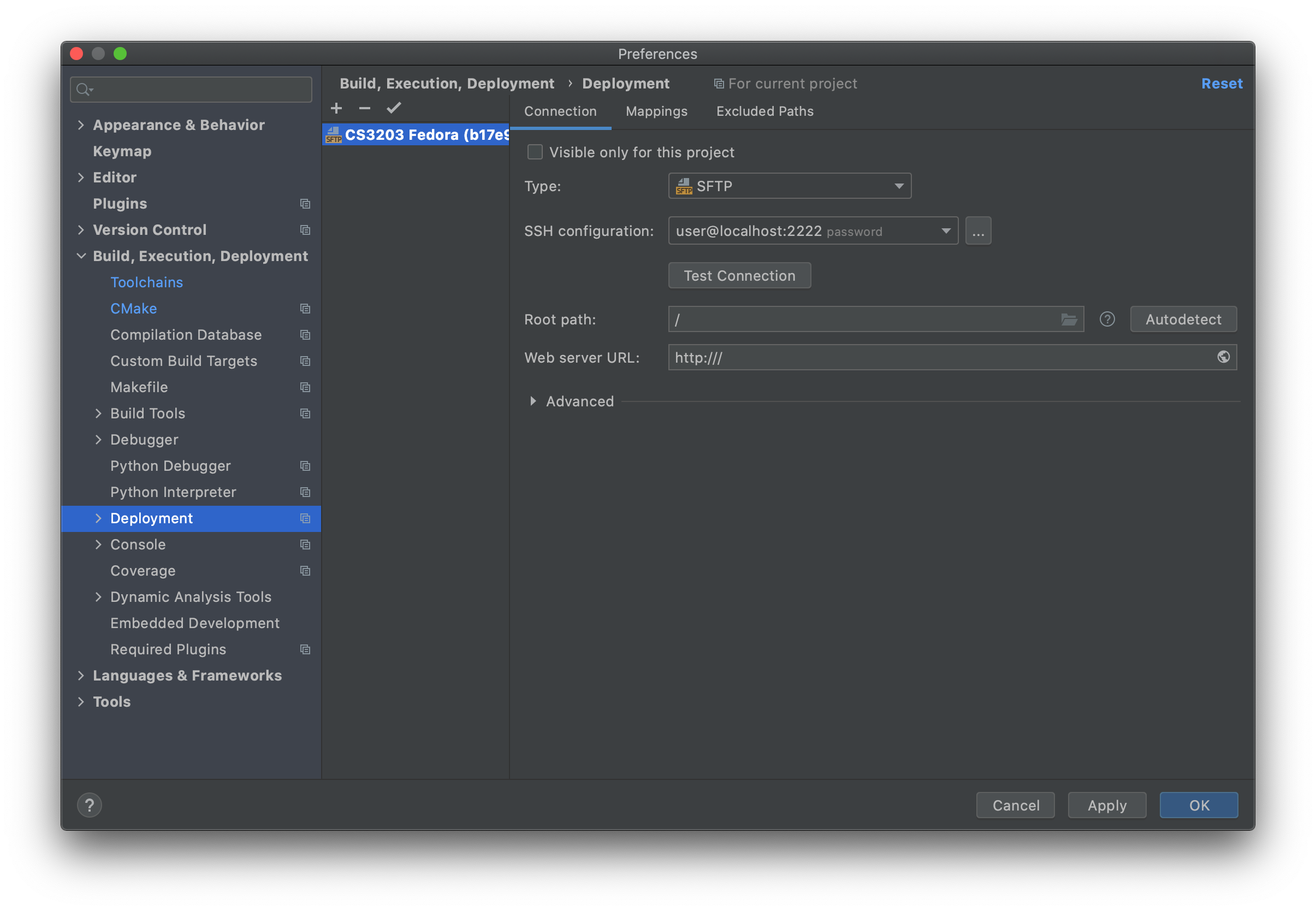This screenshot has width=1316, height=911.
Task: Click project-level icon beside Makefile
Action: (x=305, y=388)
